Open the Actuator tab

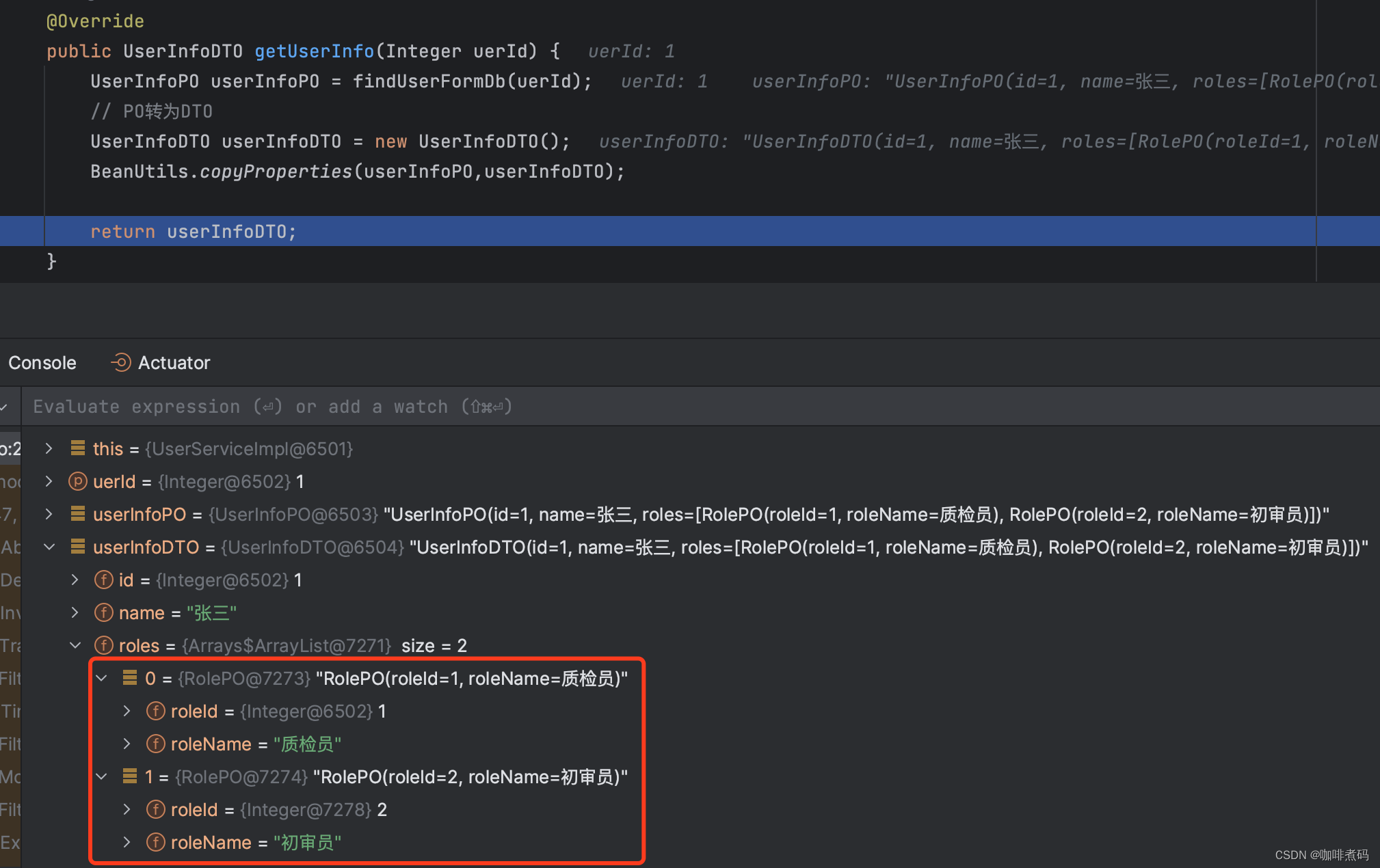[x=174, y=362]
